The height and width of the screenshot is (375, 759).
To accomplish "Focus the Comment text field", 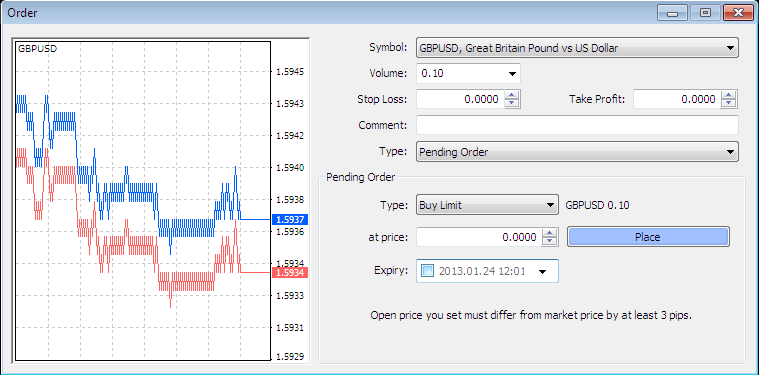I will tap(577, 125).
